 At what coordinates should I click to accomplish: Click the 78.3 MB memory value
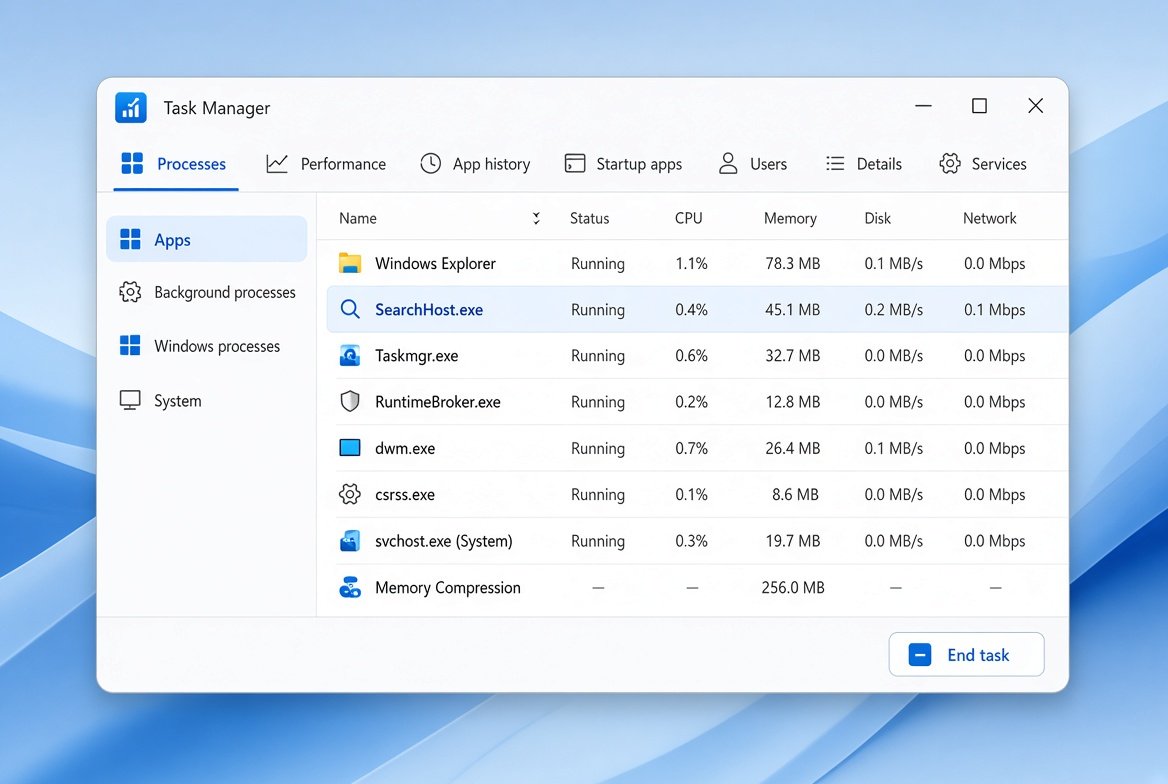[793, 264]
